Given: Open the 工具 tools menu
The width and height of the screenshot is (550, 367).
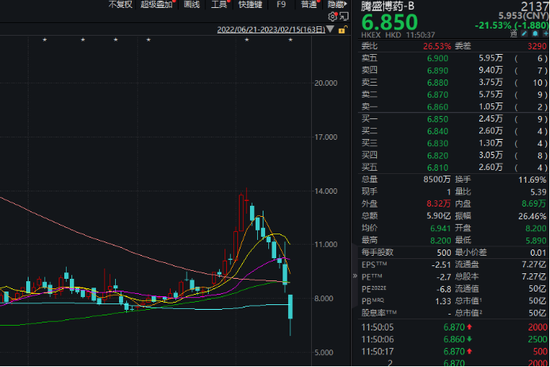Looking at the screenshot, I should (219, 4).
